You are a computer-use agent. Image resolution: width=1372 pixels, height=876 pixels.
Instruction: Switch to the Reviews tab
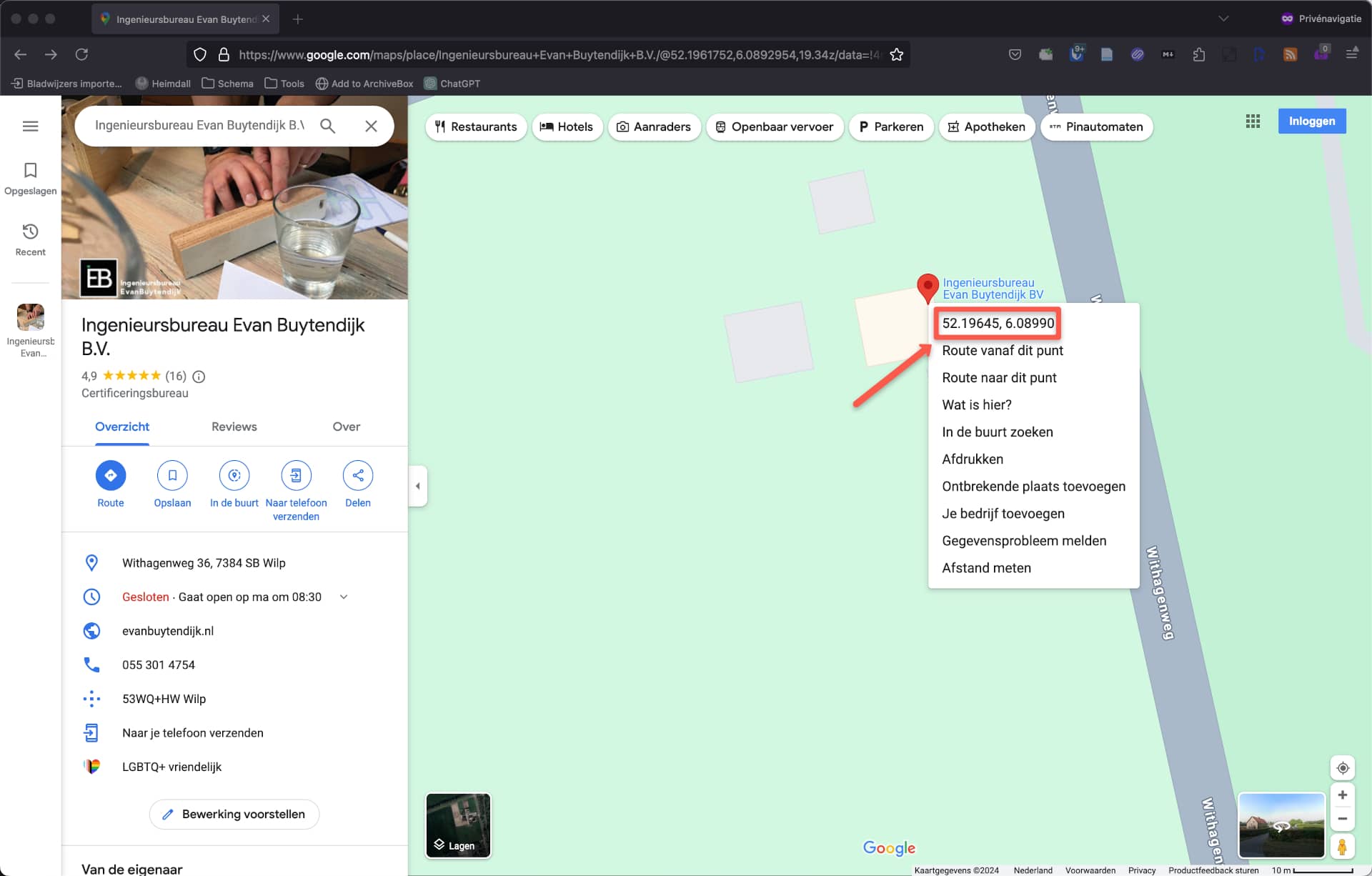(234, 427)
